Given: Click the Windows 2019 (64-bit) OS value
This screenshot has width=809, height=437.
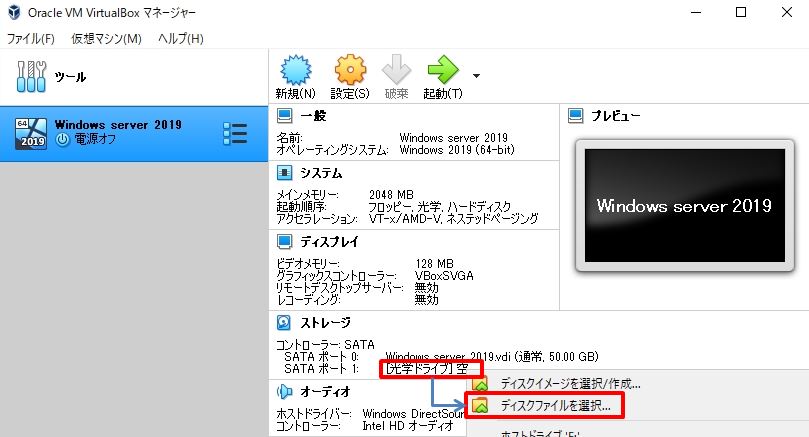Looking at the screenshot, I should [457, 150].
